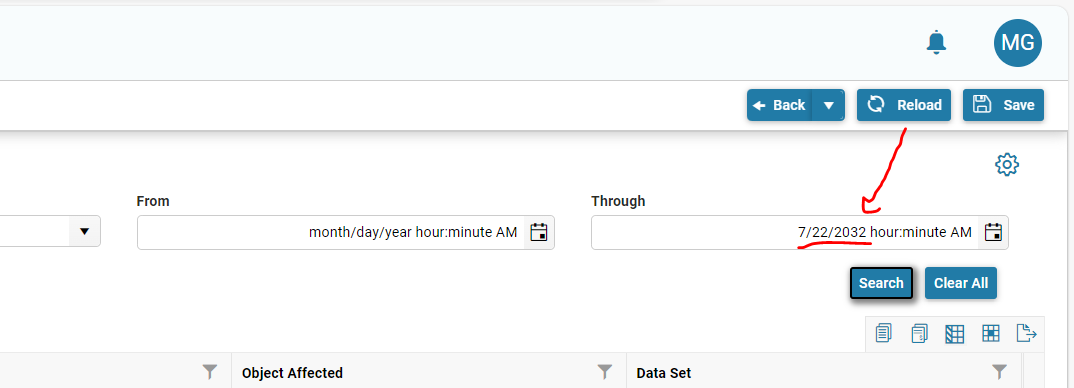Open the Through date calendar picker
Screen dimensions: 1074x388
tap(993, 232)
